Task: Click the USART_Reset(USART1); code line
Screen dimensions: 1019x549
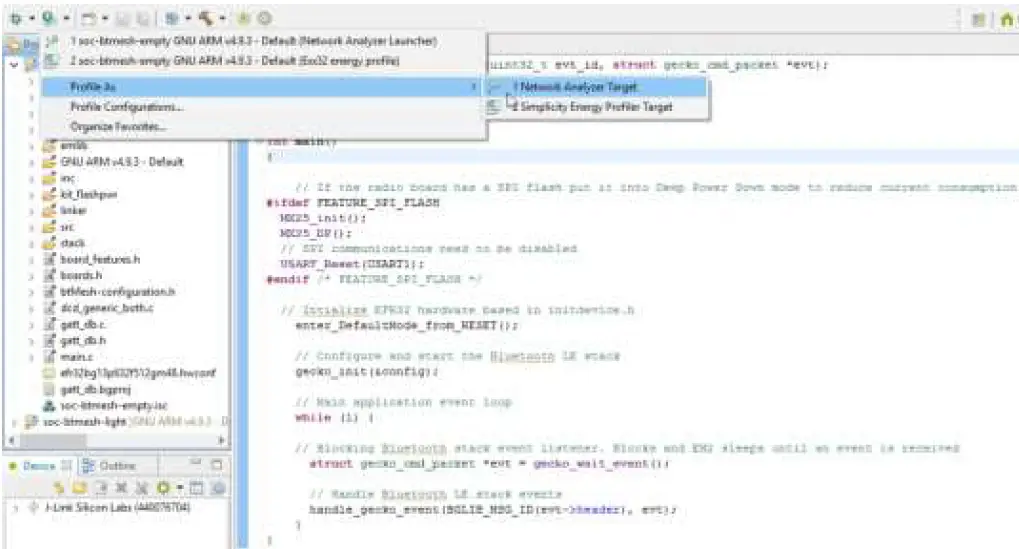Action: [x=352, y=264]
